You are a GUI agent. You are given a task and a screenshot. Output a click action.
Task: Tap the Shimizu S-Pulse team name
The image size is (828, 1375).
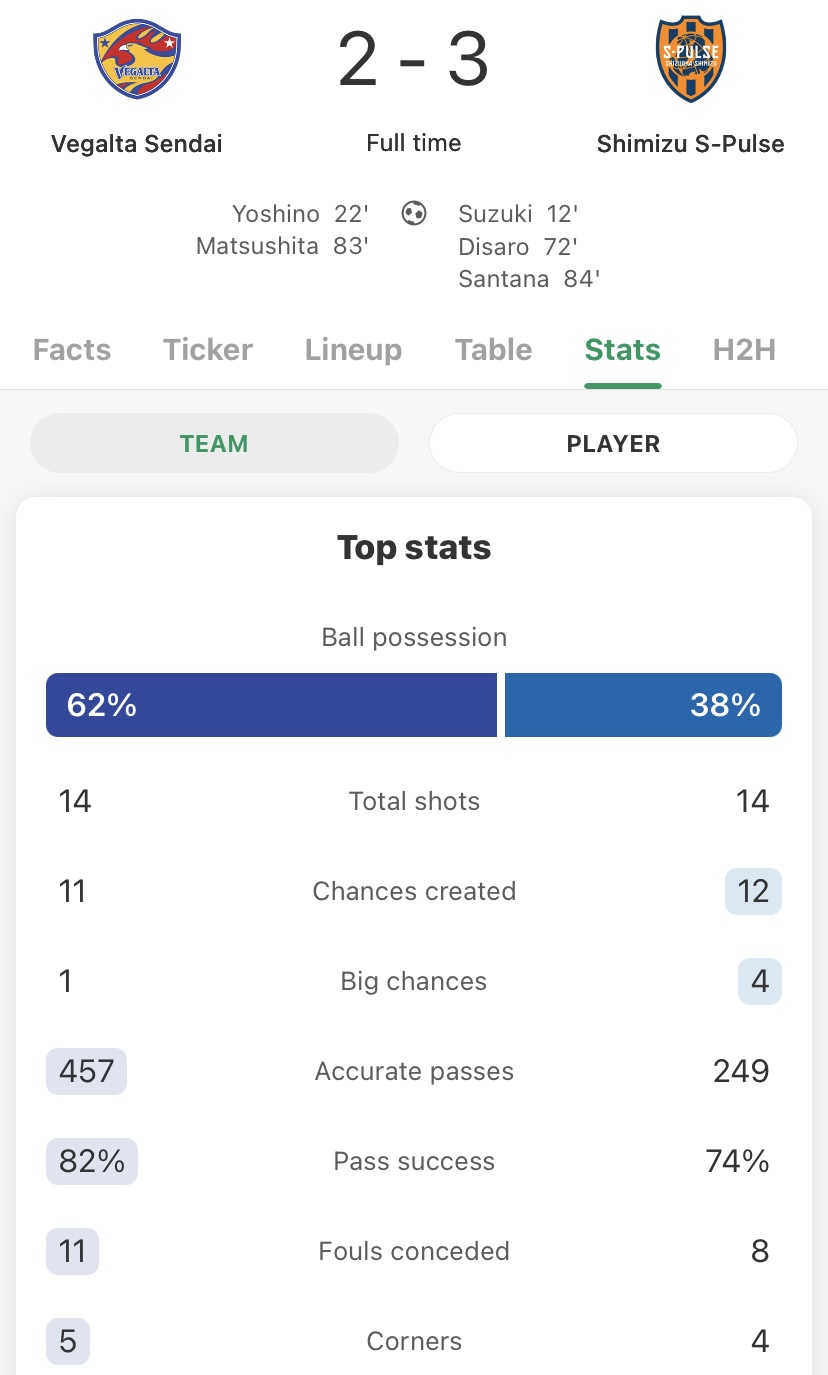pos(690,144)
